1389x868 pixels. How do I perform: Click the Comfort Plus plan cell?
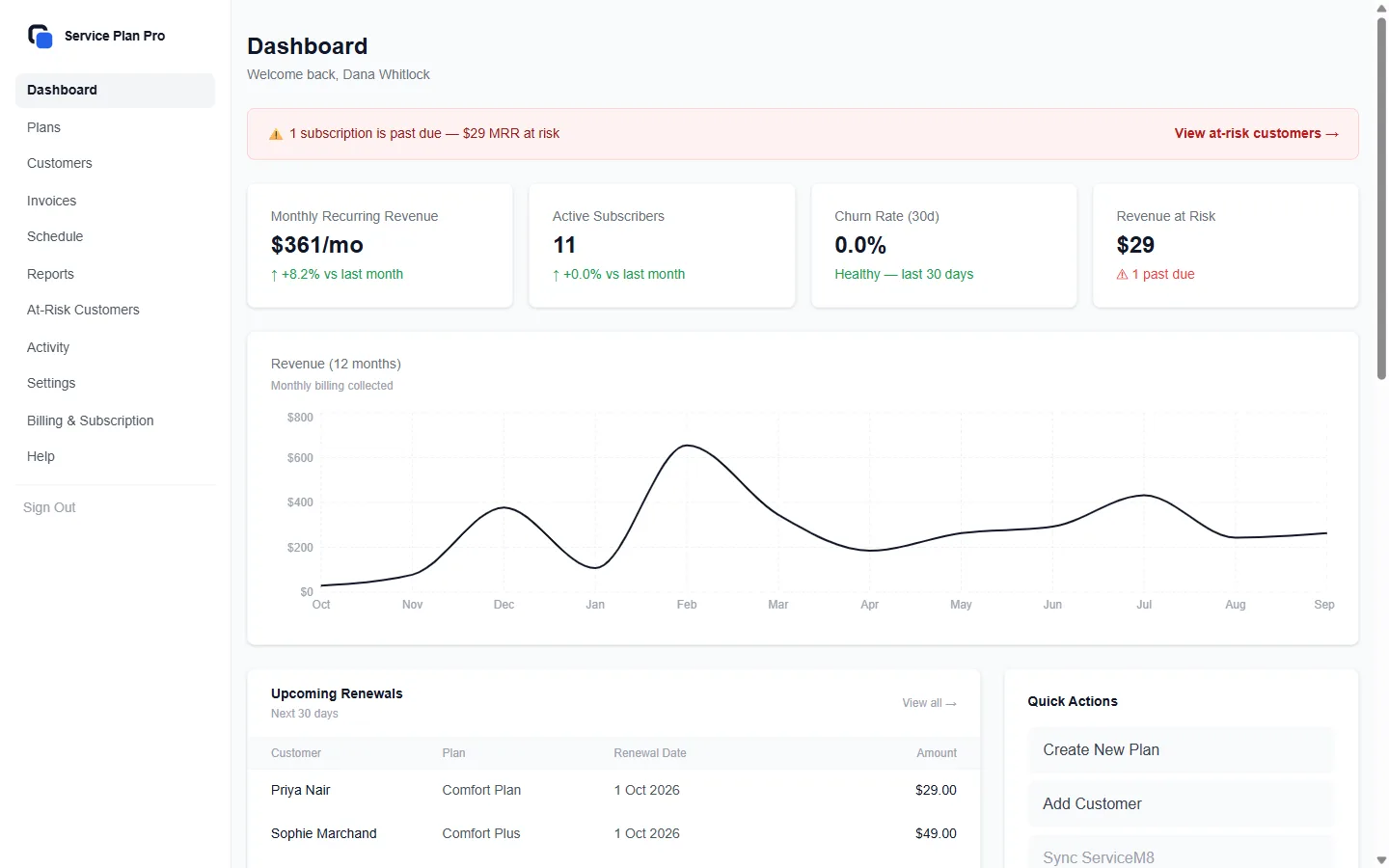(481, 834)
